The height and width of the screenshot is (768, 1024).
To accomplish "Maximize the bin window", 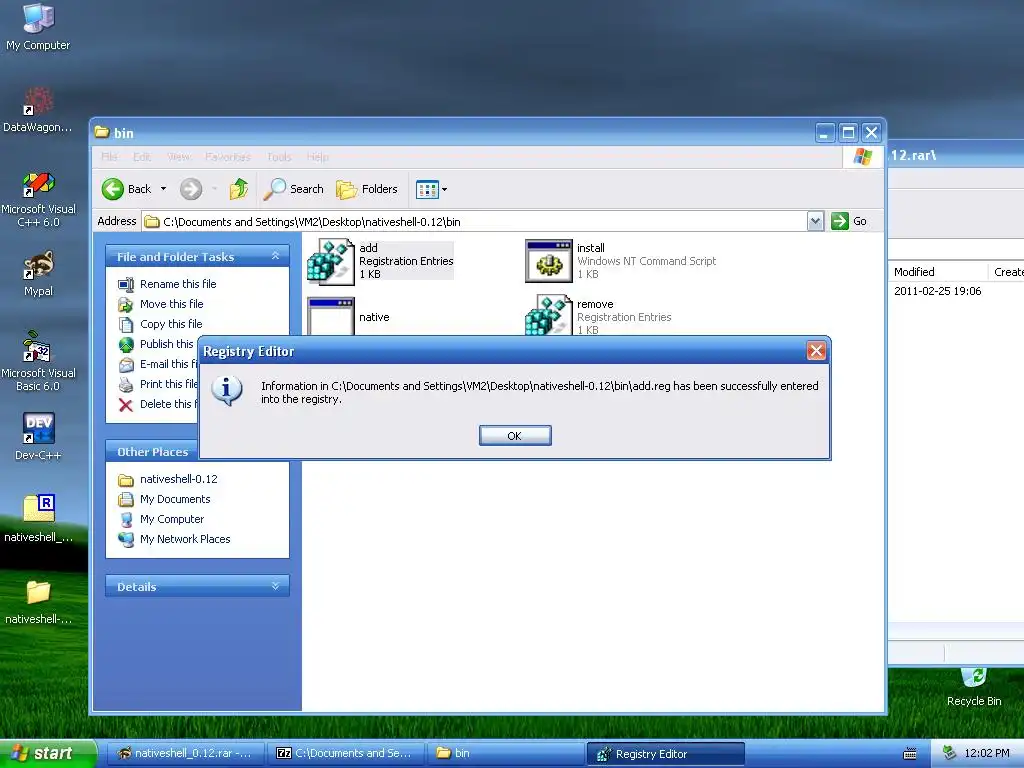I will (848, 133).
